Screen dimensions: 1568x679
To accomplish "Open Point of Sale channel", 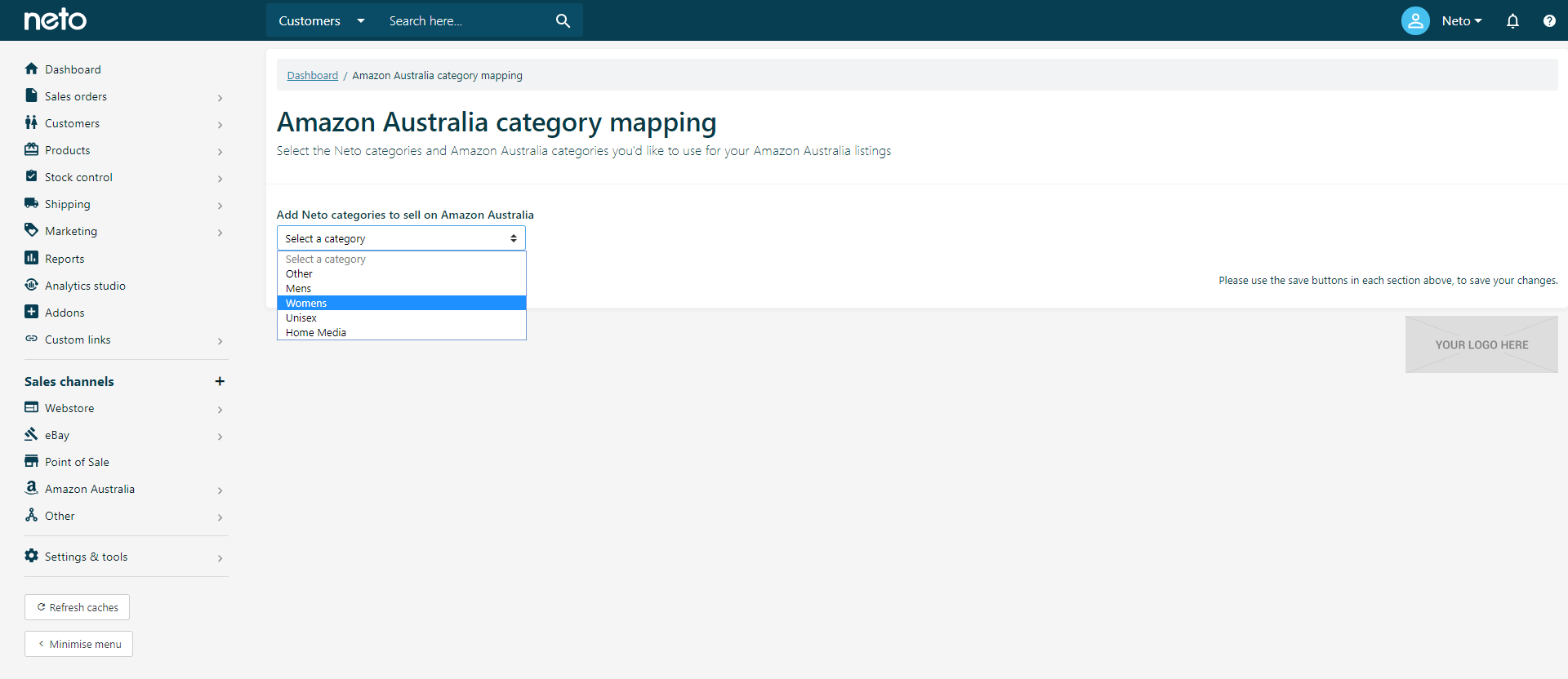I will pyautogui.click(x=77, y=462).
